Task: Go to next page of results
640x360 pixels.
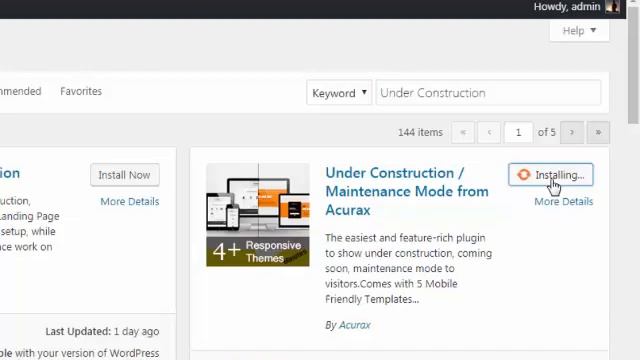Action: coord(572,132)
